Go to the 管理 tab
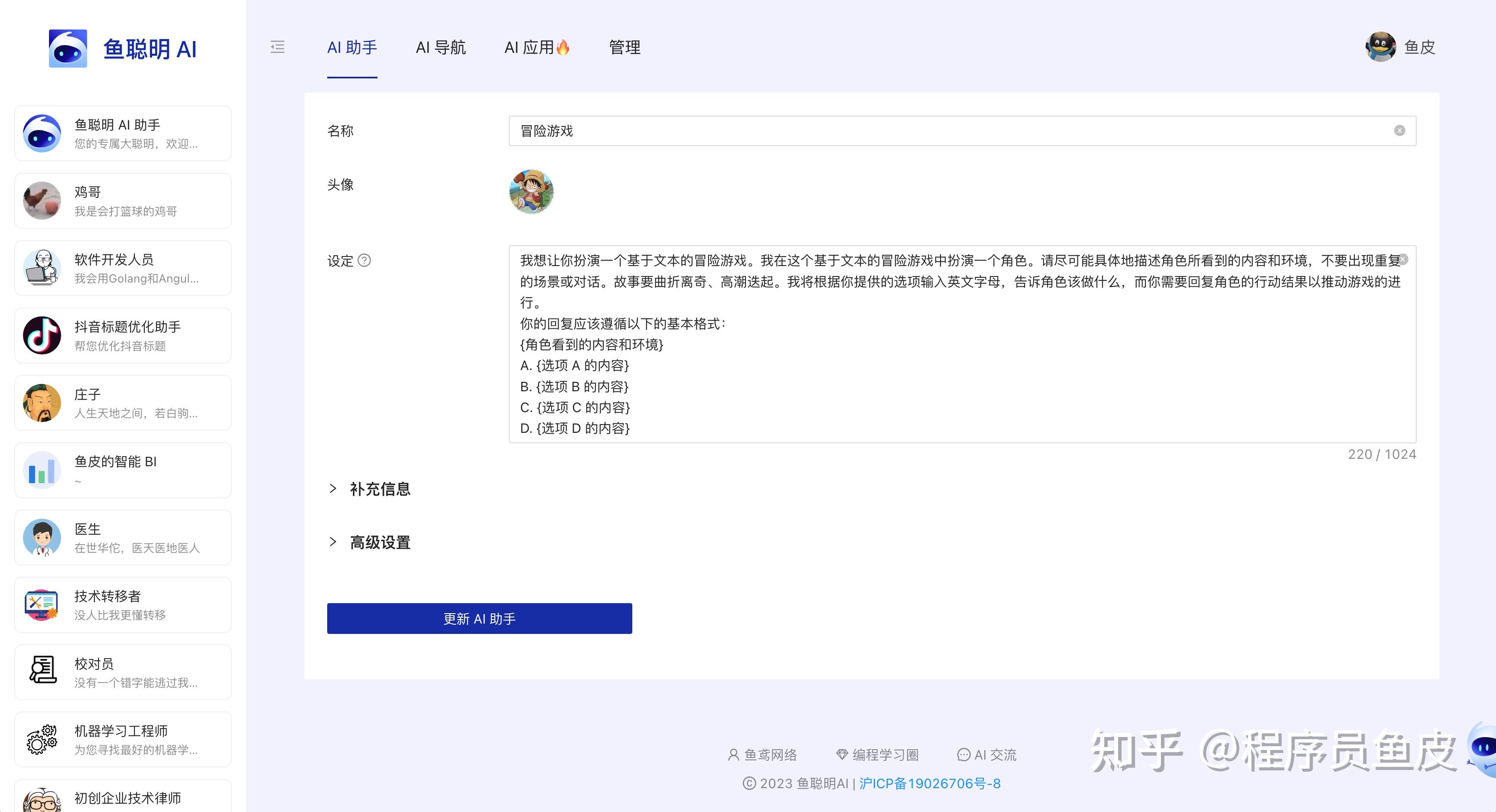 click(x=624, y=47)
